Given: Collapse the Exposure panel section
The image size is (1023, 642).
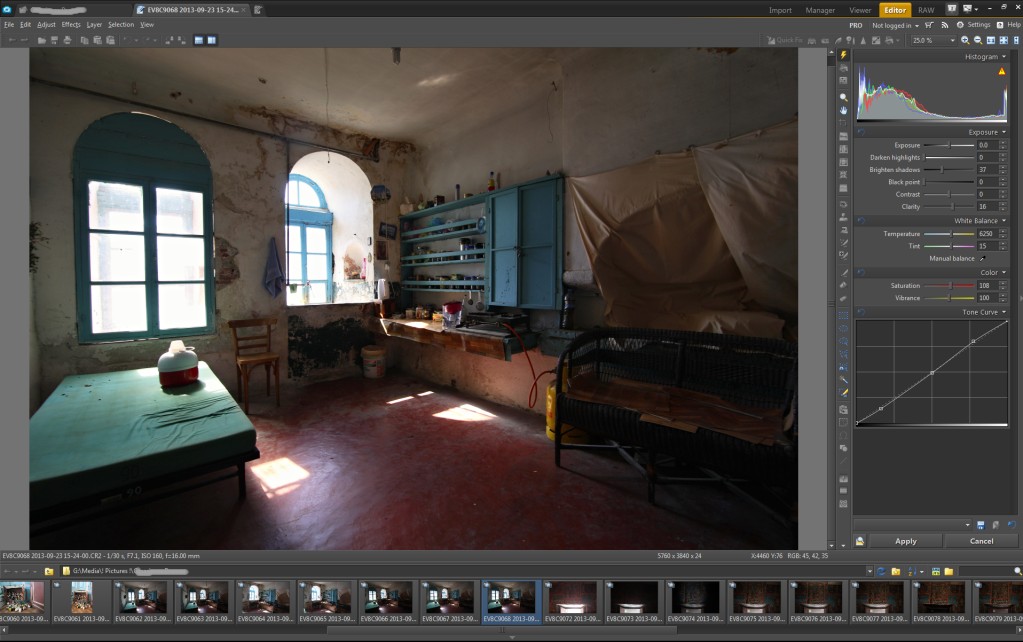Looking at the screenshot, I should pyautogui.click(x=1003, y=132).
